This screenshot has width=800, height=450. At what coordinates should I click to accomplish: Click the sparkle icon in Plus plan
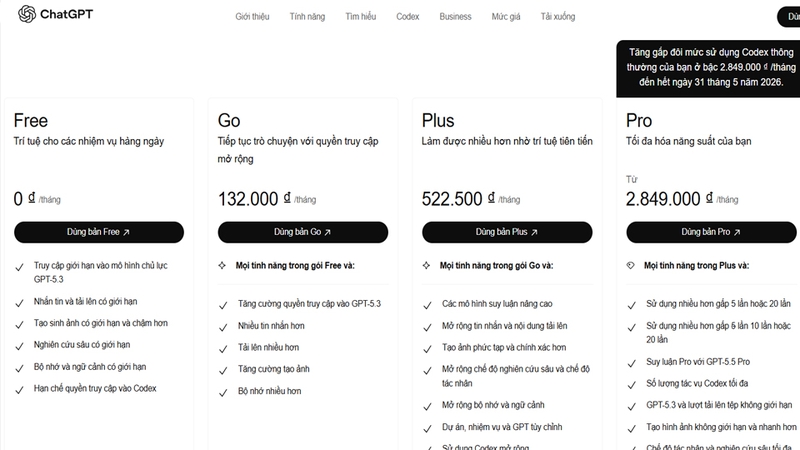point(426,265)
